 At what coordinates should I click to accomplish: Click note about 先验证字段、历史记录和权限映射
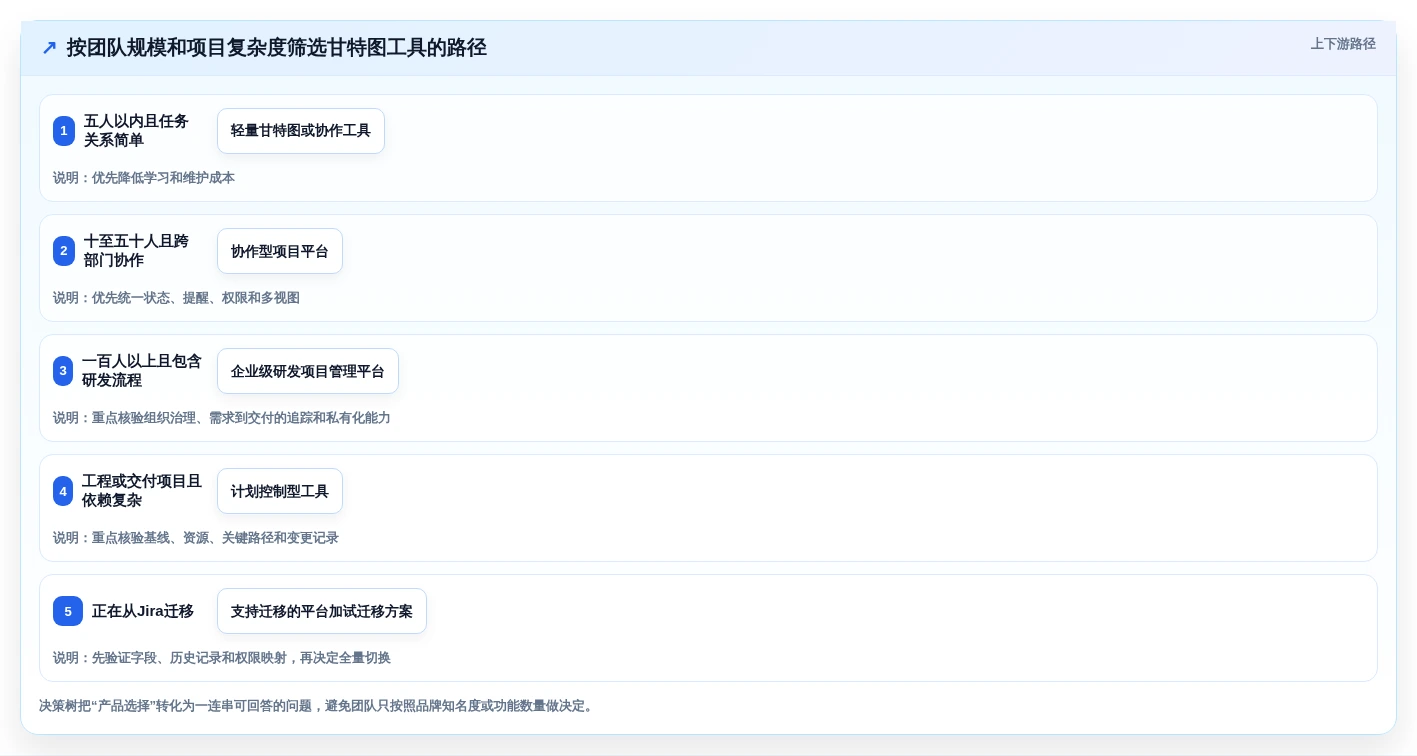pos(222,658)
